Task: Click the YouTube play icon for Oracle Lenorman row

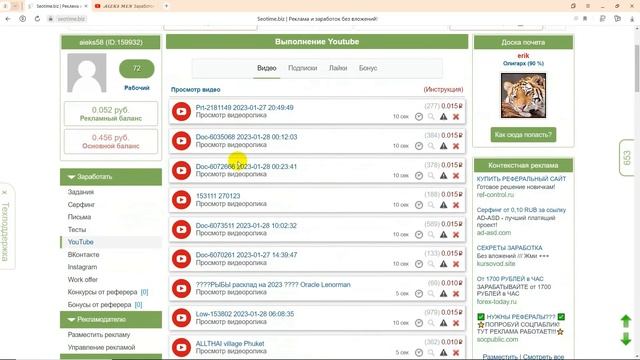Action: (181, 289)
